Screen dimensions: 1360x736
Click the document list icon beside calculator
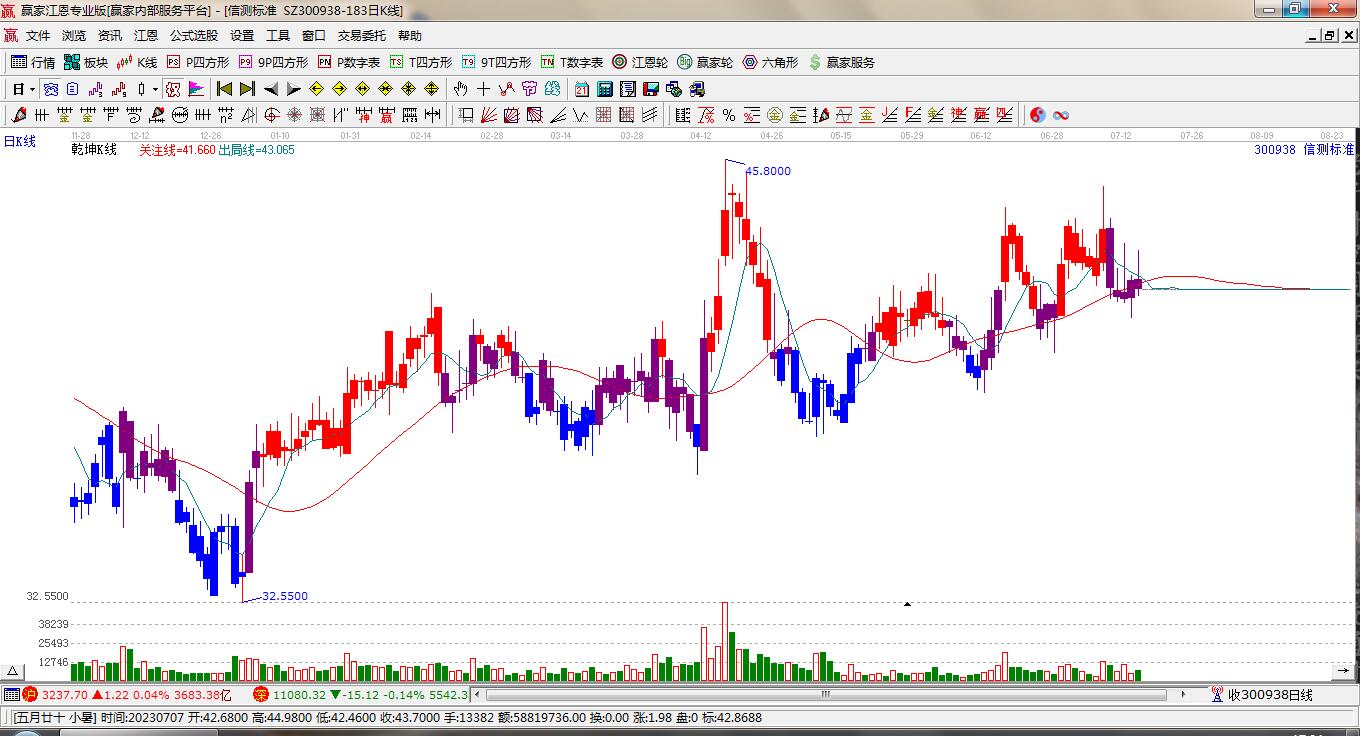(628, 89)
